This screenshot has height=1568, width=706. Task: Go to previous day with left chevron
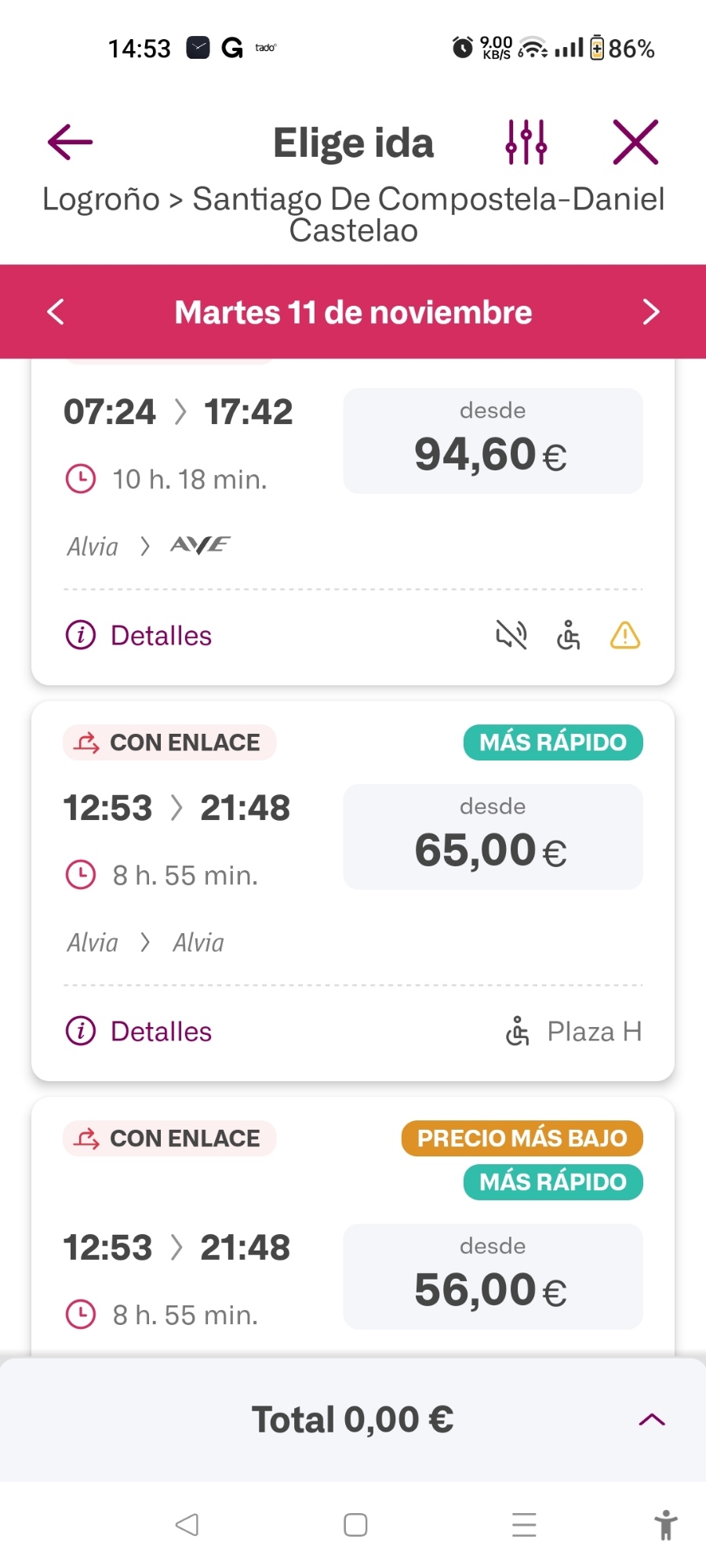[56, 312]
